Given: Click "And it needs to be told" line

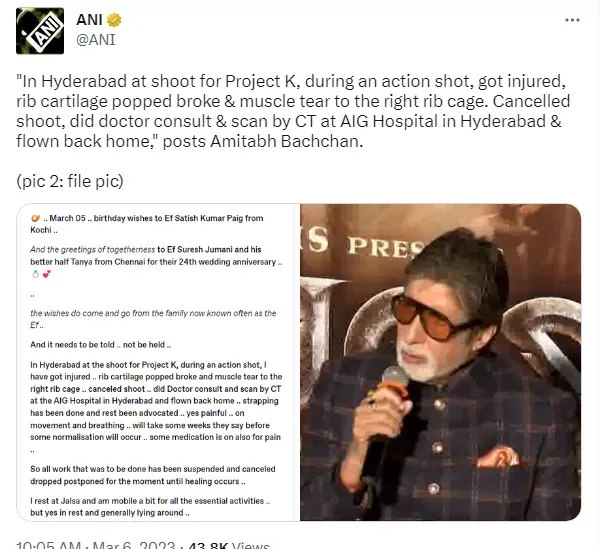Looking at the screenshot, I should 100,345.
